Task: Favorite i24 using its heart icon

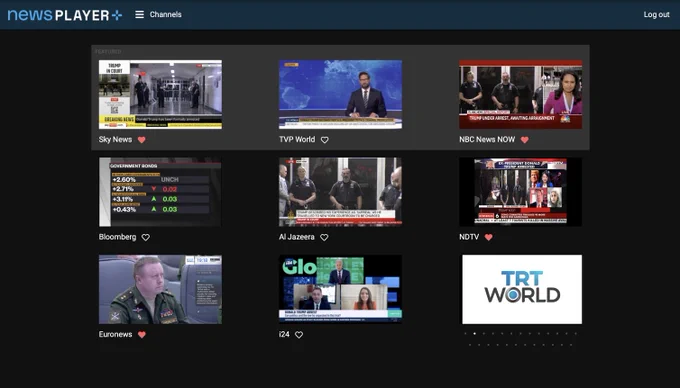Action: pyautogui.click(x=299, y=335)
